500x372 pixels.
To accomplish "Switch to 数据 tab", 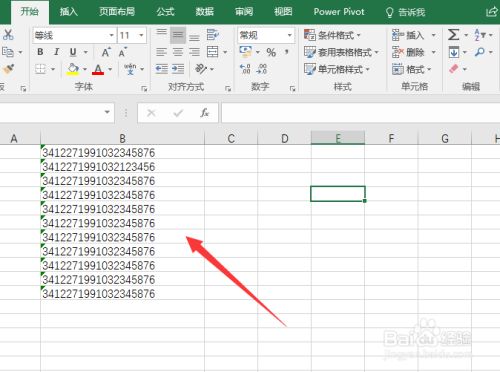I will [204, 12].
